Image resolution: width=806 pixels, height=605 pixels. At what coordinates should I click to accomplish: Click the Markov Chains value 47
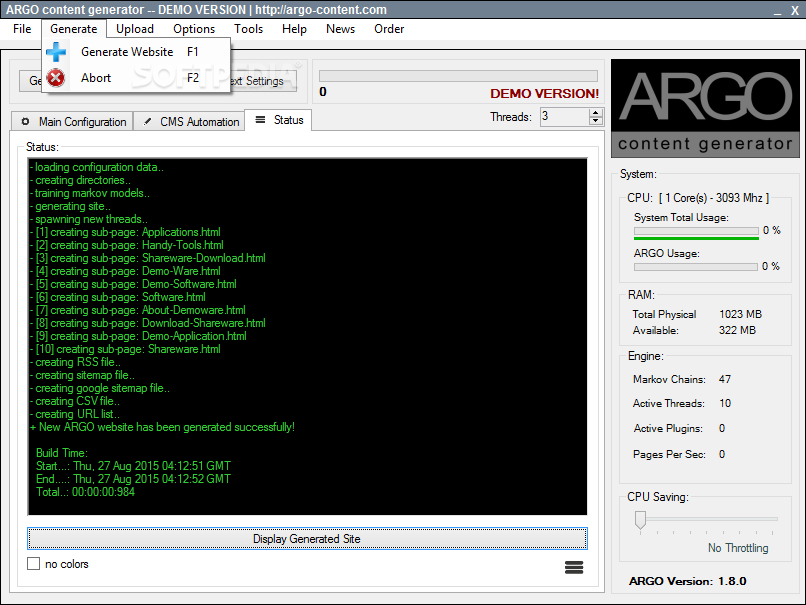point(725,379)
